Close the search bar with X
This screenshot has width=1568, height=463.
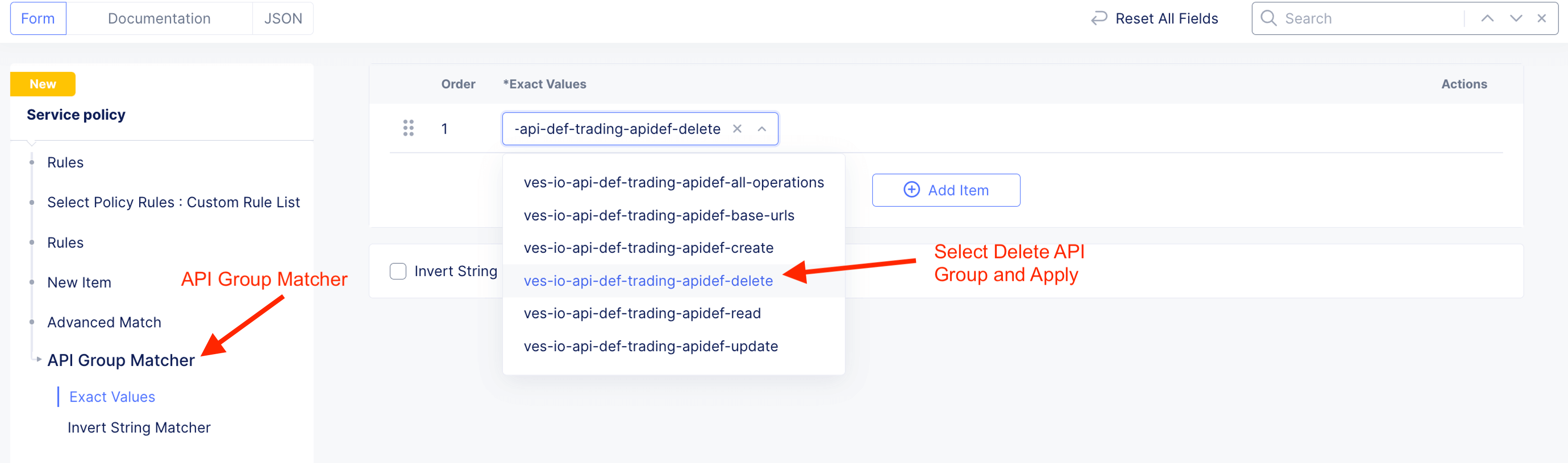[1542, 18]
